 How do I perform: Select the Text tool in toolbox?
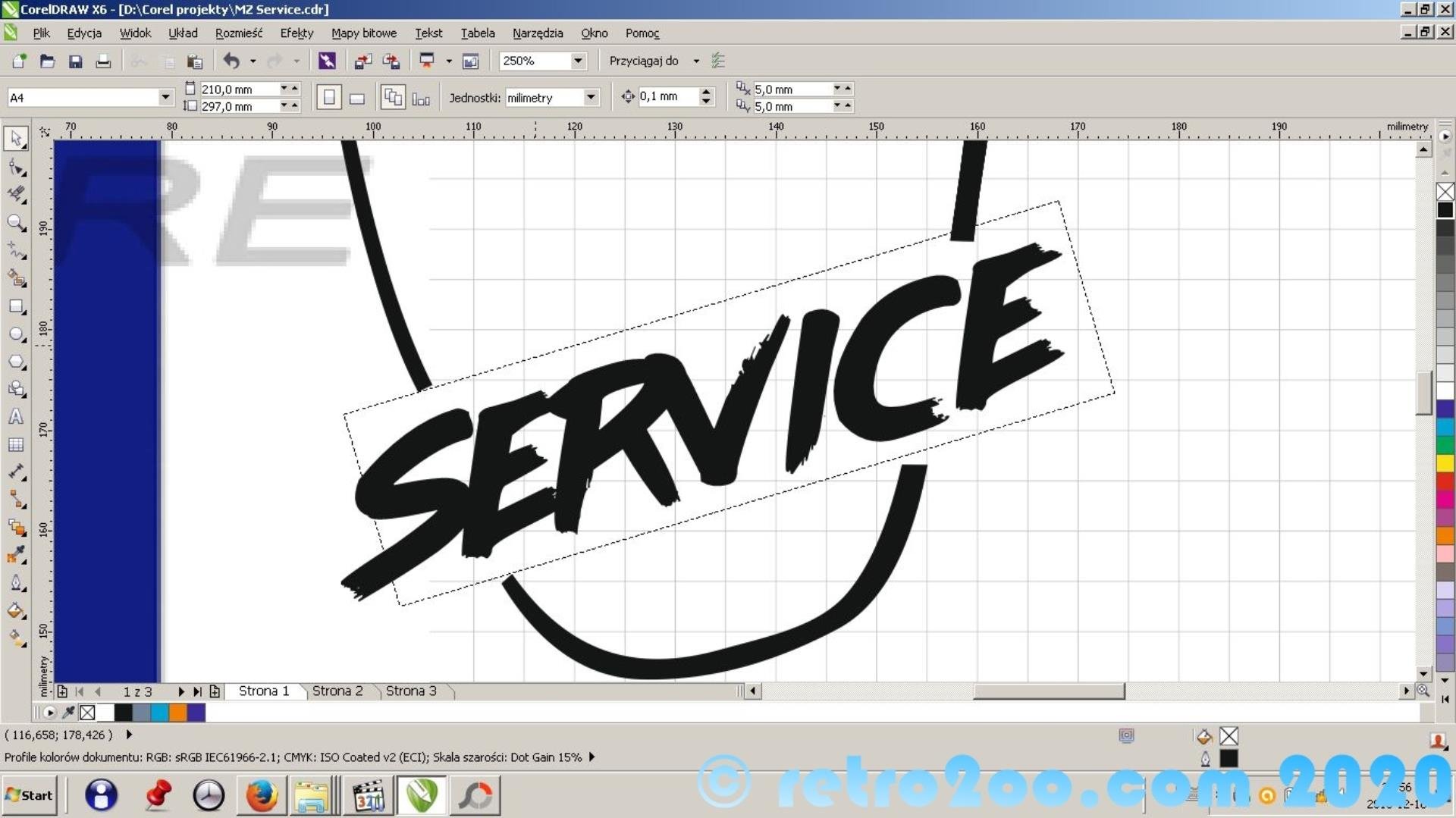(16, 417)
